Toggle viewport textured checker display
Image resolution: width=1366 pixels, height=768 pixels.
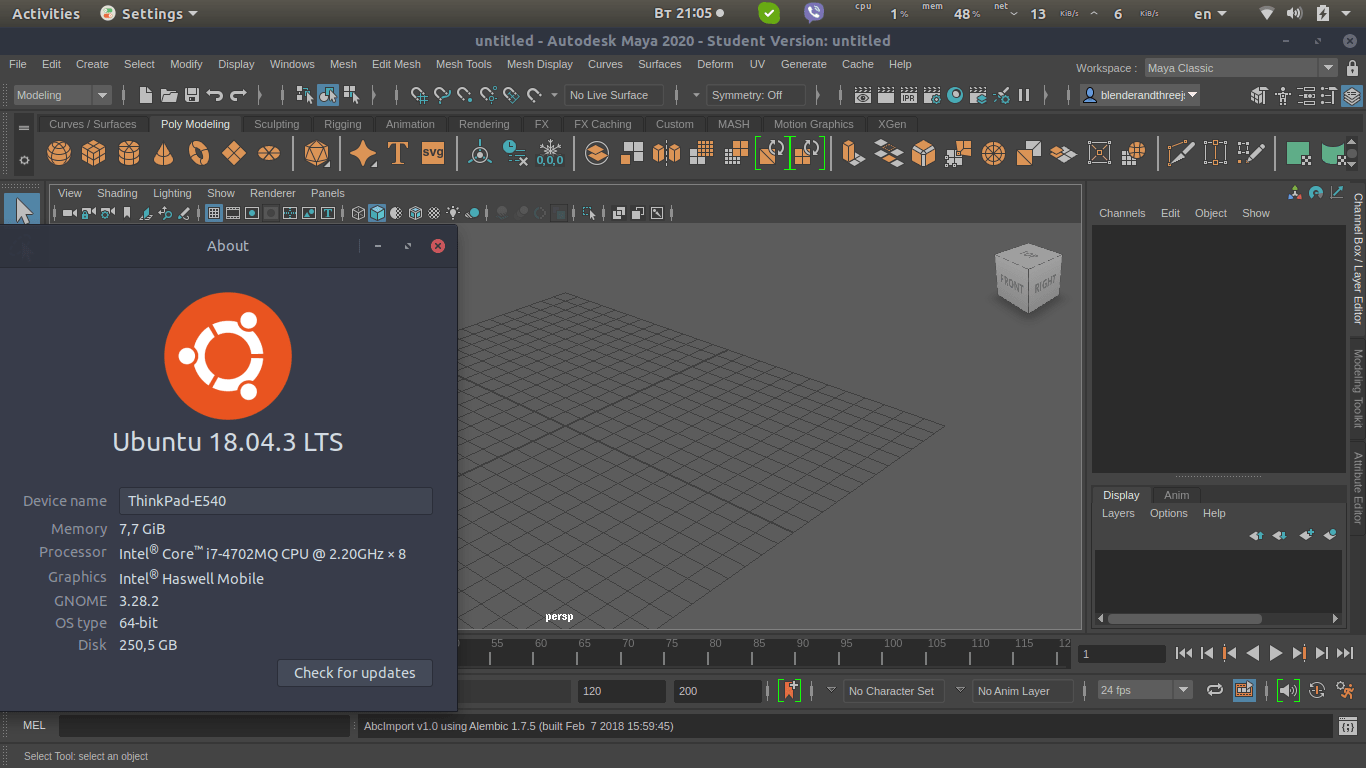(434, 213)
